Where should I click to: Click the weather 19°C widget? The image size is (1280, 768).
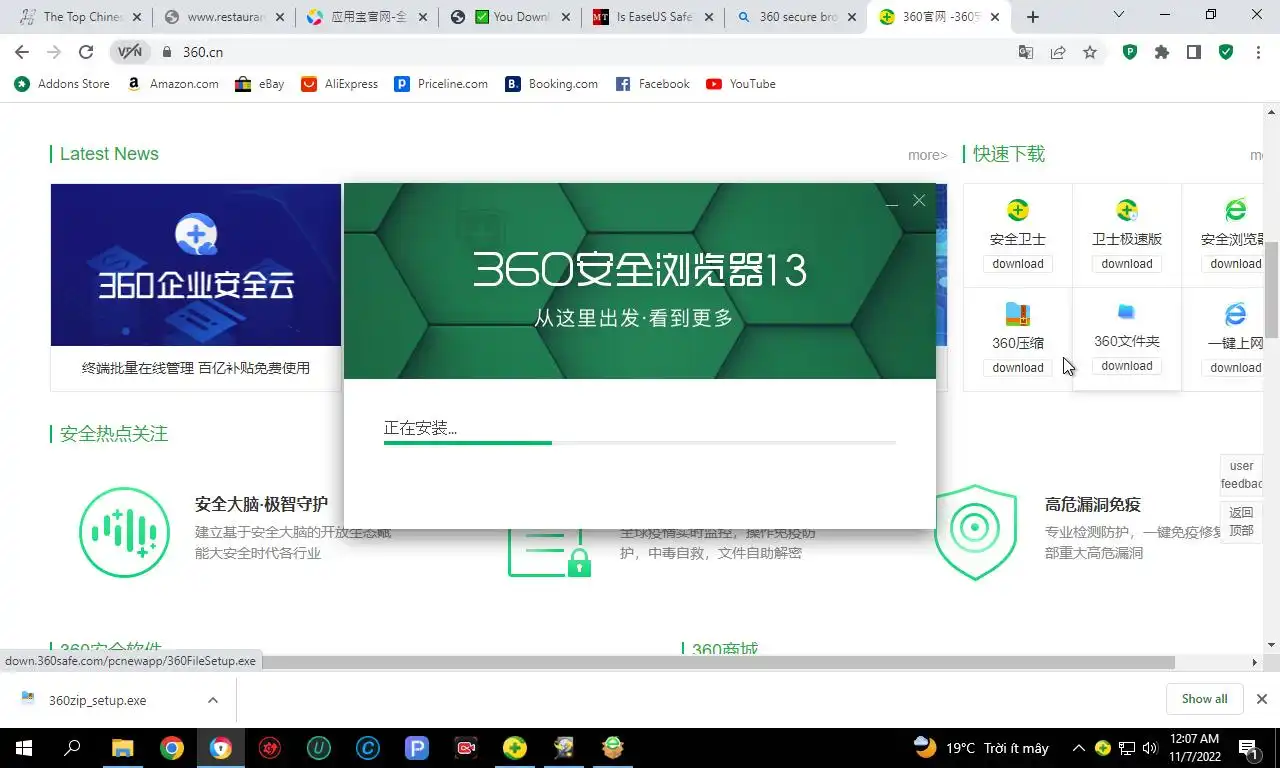tap(981, 747)
